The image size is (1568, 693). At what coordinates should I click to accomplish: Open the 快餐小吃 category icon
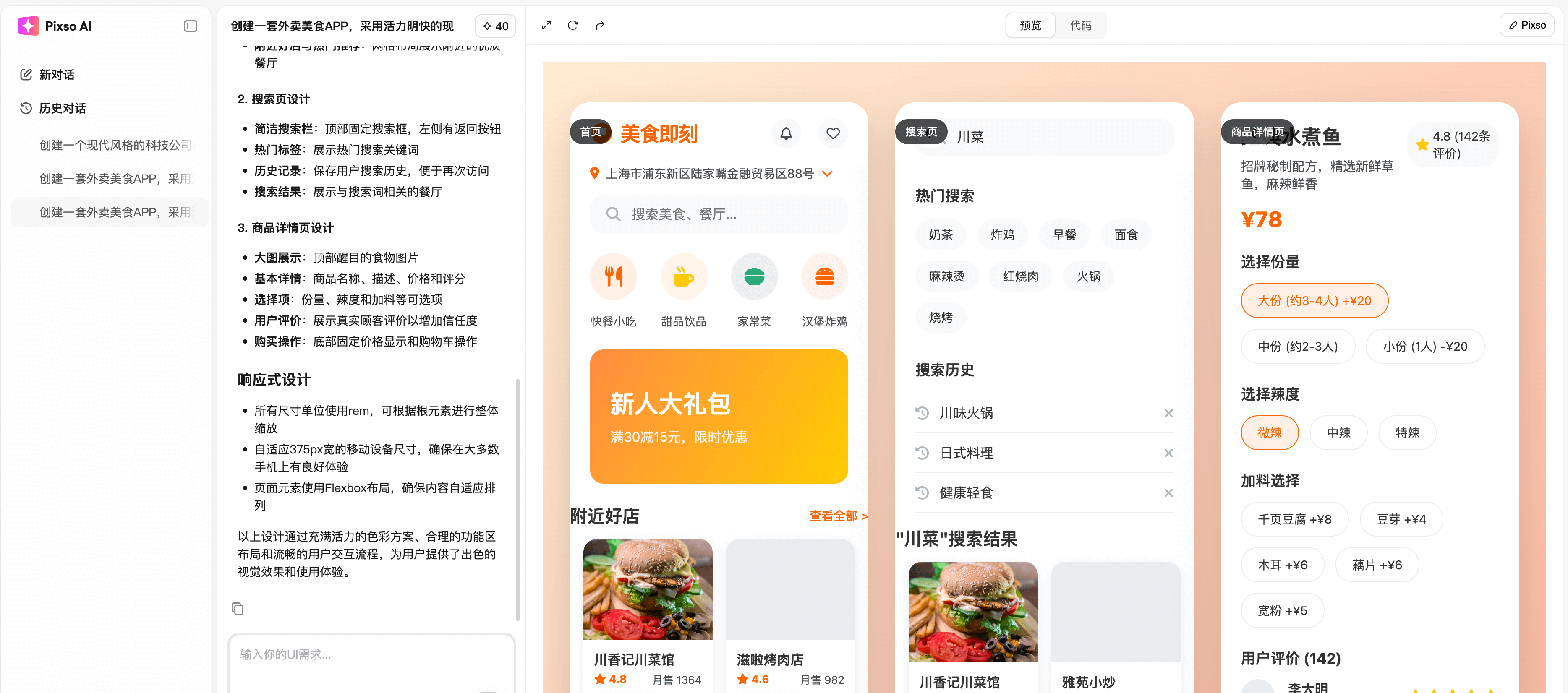point(613,277)
